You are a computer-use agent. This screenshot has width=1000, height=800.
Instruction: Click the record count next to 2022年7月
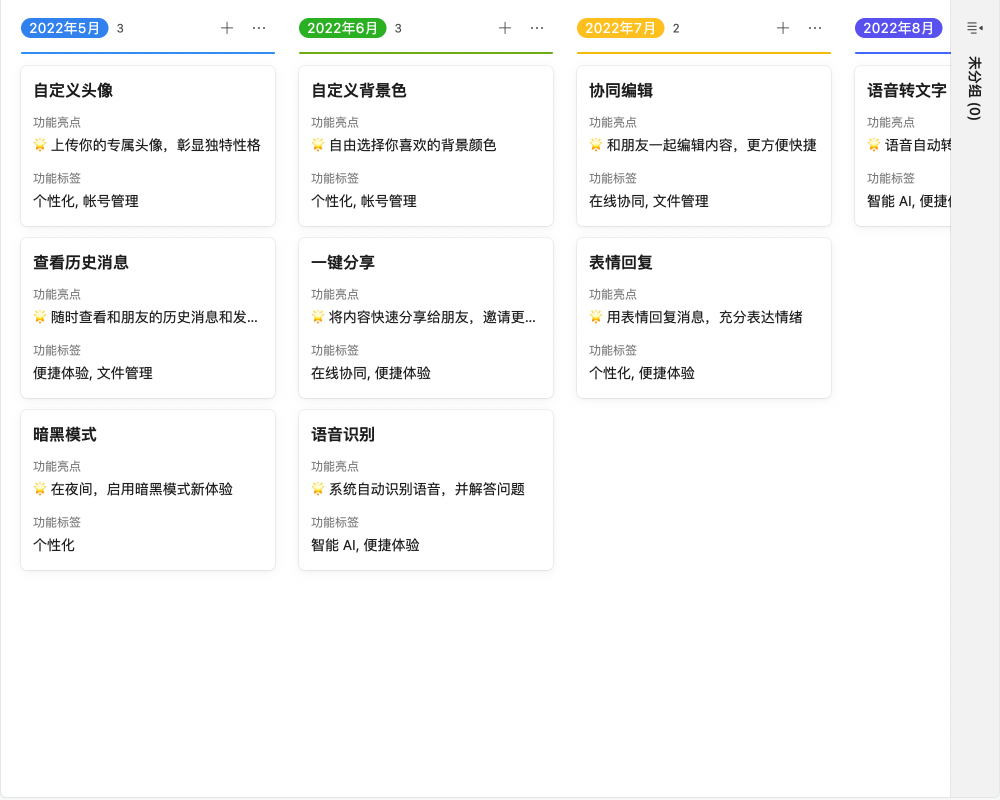677,29
